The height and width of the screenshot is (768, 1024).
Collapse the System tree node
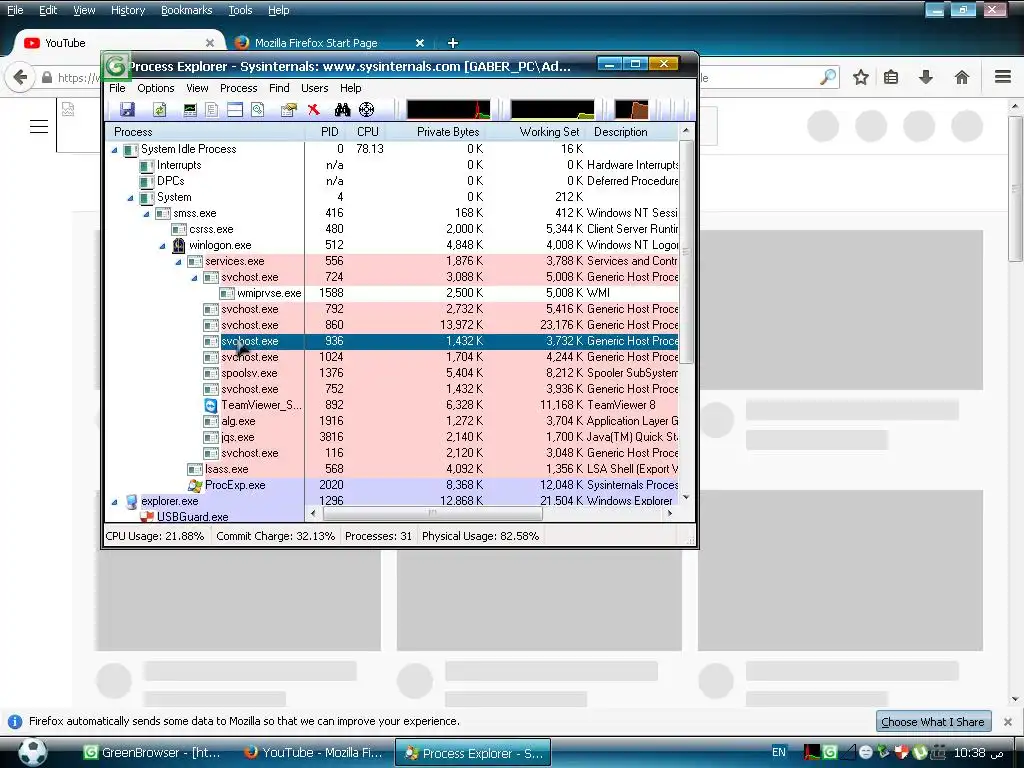[131, 198]
